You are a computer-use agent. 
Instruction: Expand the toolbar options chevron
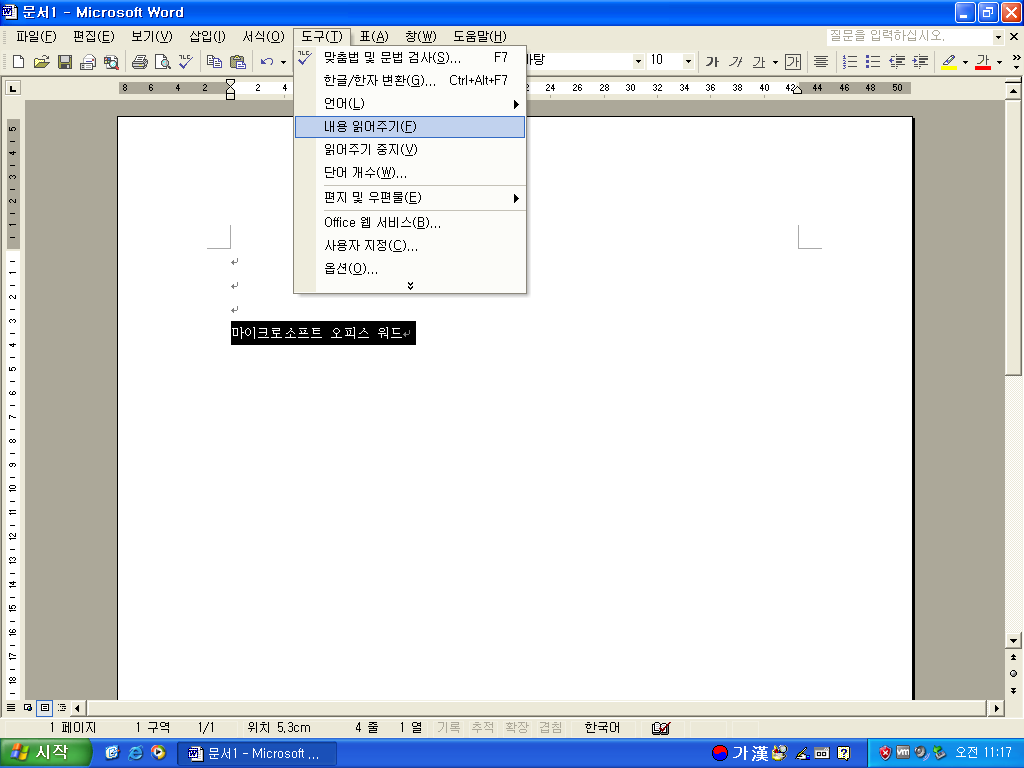click(1016, 62)
